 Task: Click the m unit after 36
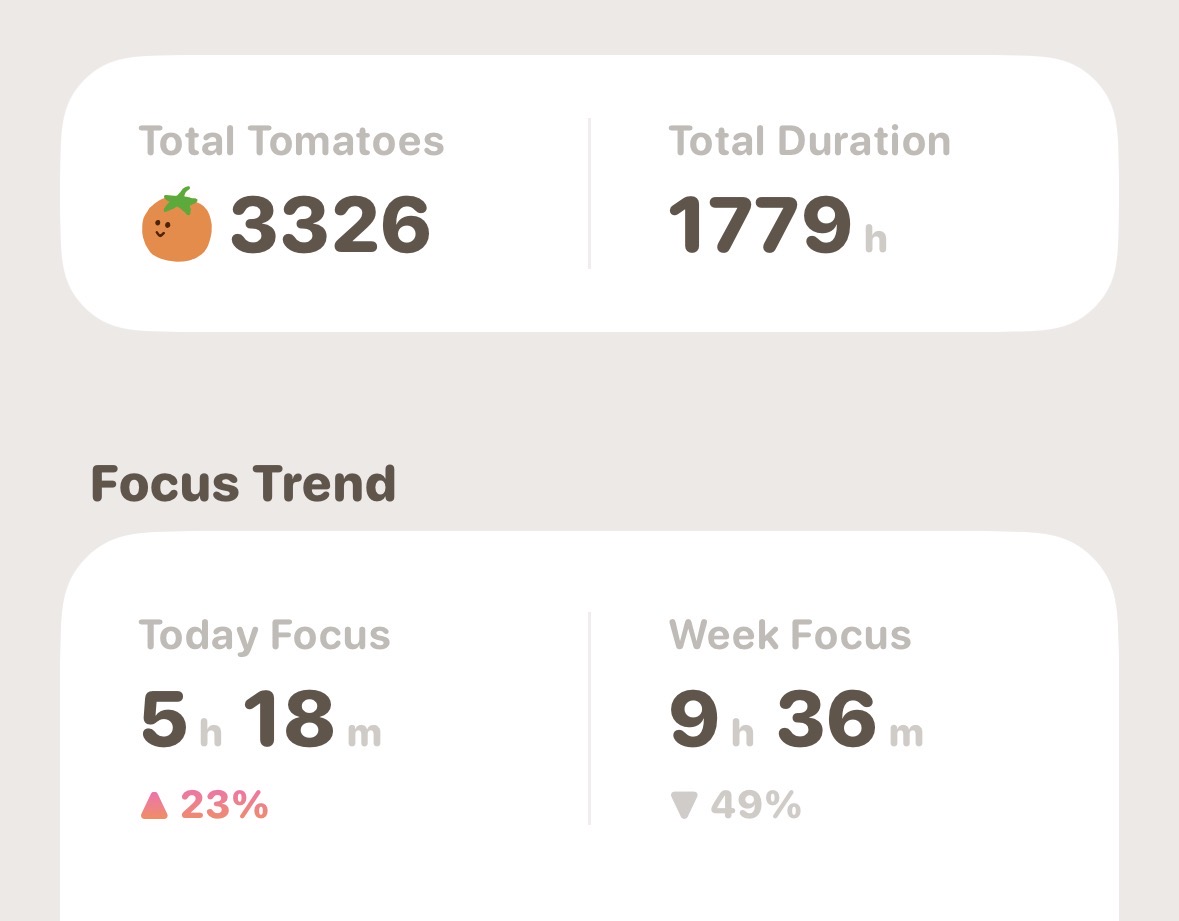(x=907, y=734)
